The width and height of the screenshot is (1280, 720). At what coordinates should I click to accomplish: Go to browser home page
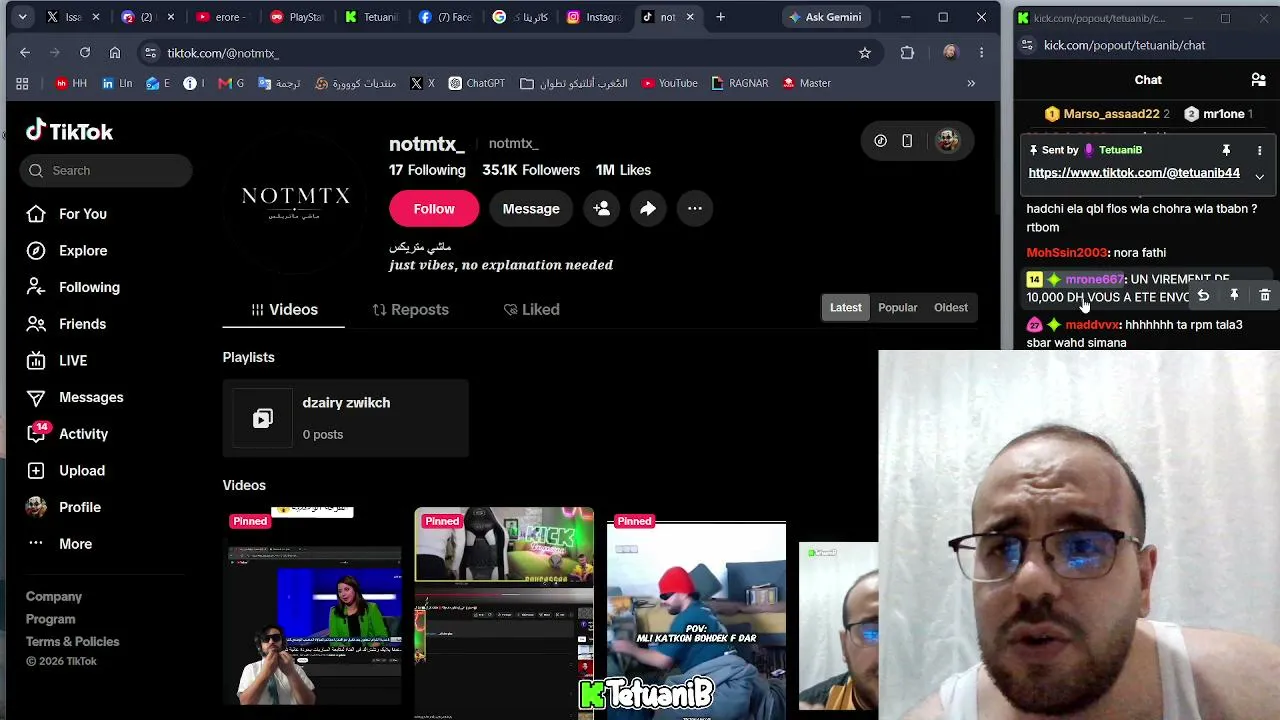pos(115,53)
